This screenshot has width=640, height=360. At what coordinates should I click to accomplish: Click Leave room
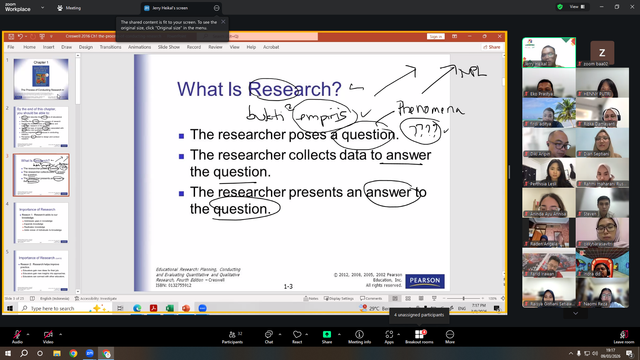click(x=624, y=337)
